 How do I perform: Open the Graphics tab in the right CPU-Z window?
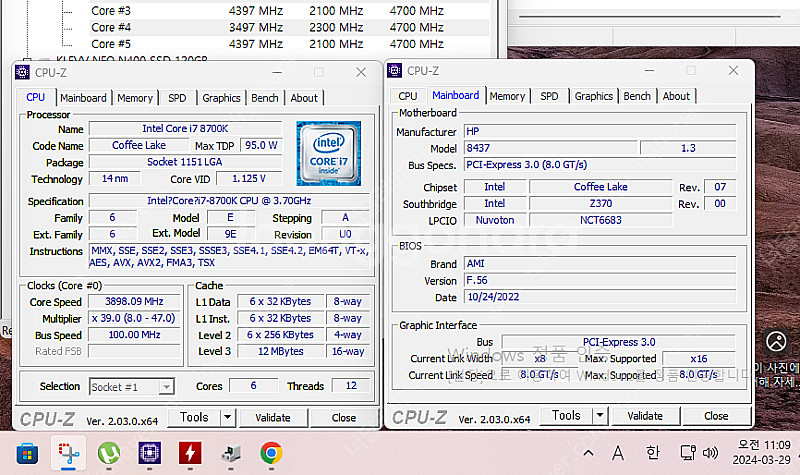593,96
